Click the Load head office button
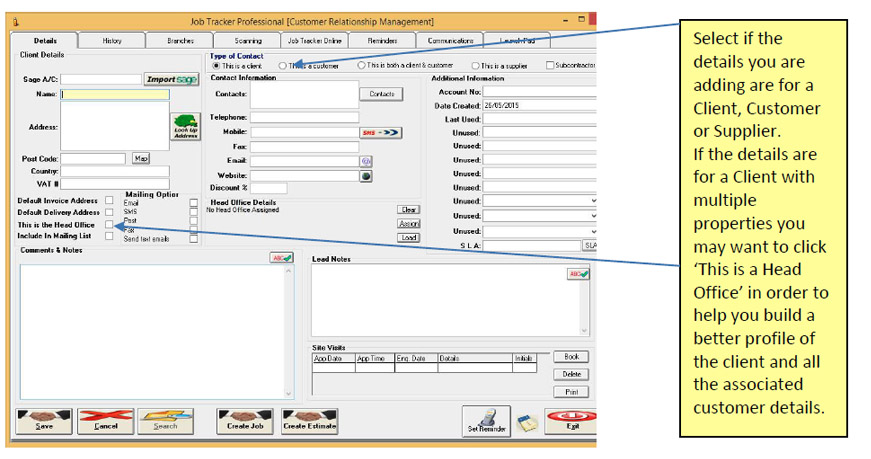Viewport: 871px width, 459px height. pyautogui.click(x=409, y=237)
